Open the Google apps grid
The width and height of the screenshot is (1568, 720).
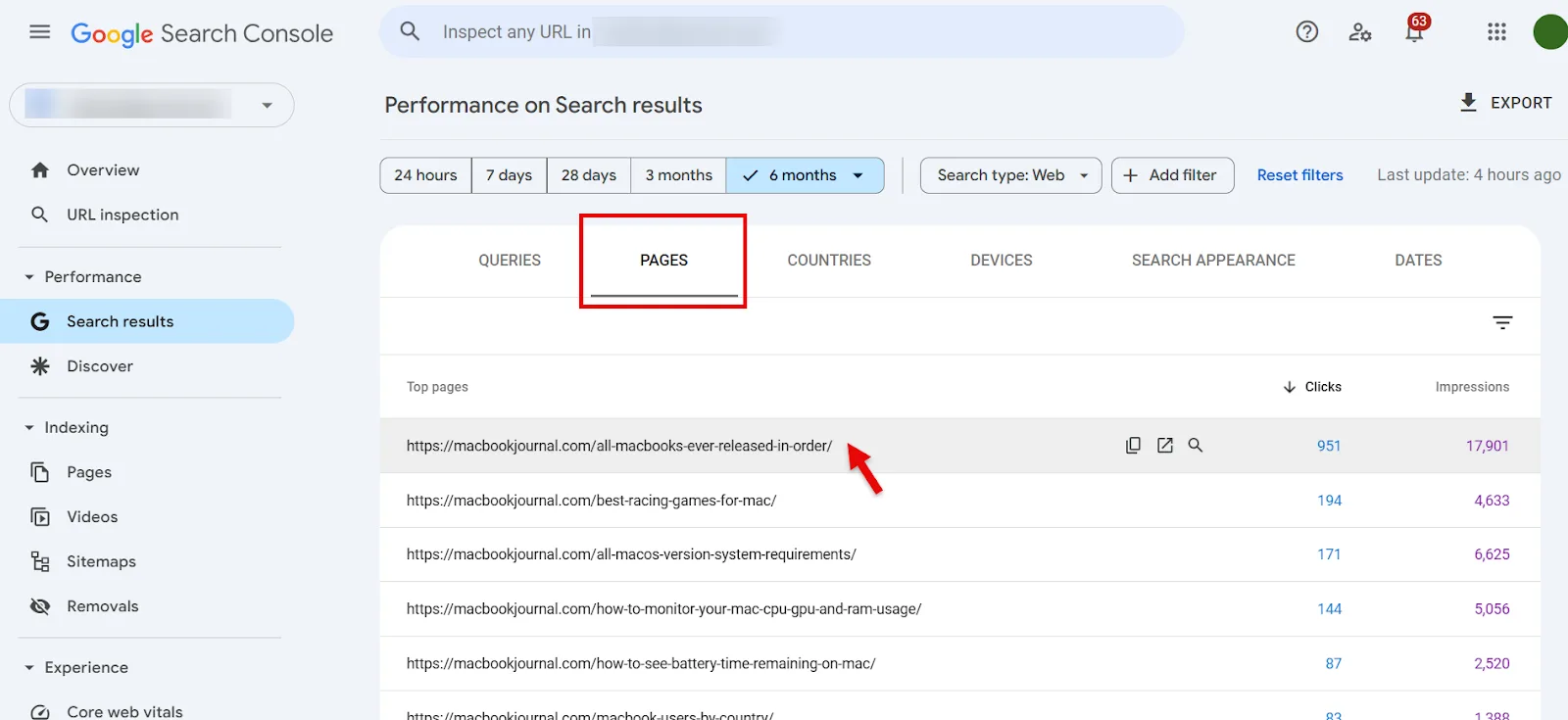pyautogui.click(x=1496, y=32)
